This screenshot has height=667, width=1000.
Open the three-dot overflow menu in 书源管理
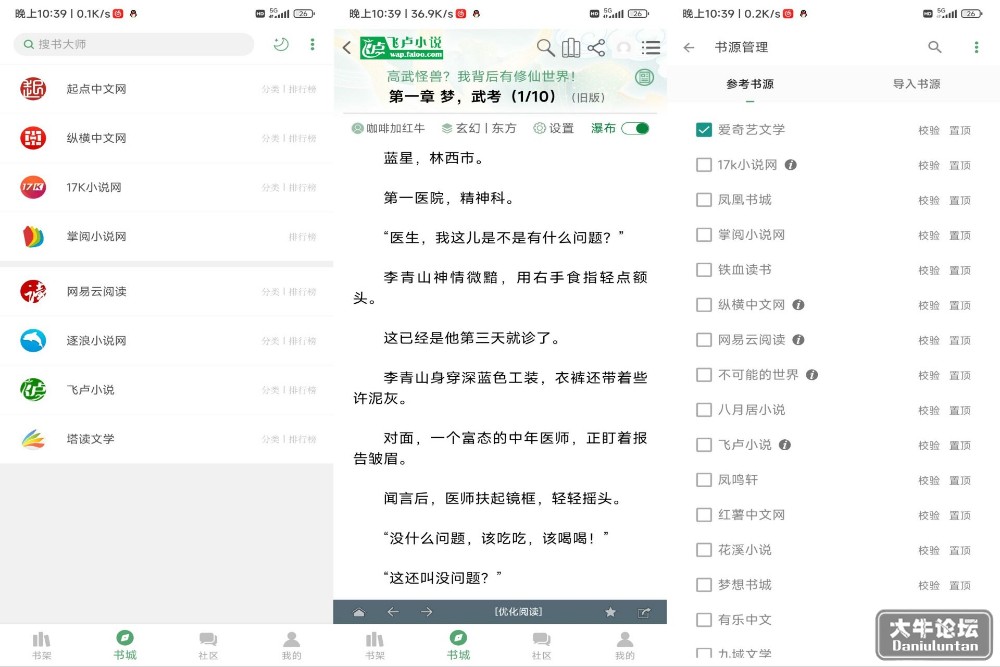976,47
